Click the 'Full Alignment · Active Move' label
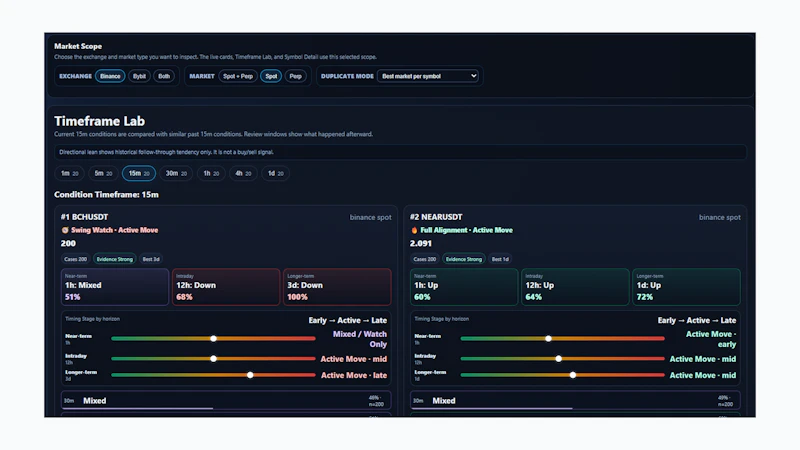800x450 pixels. (x=466, y=230)
